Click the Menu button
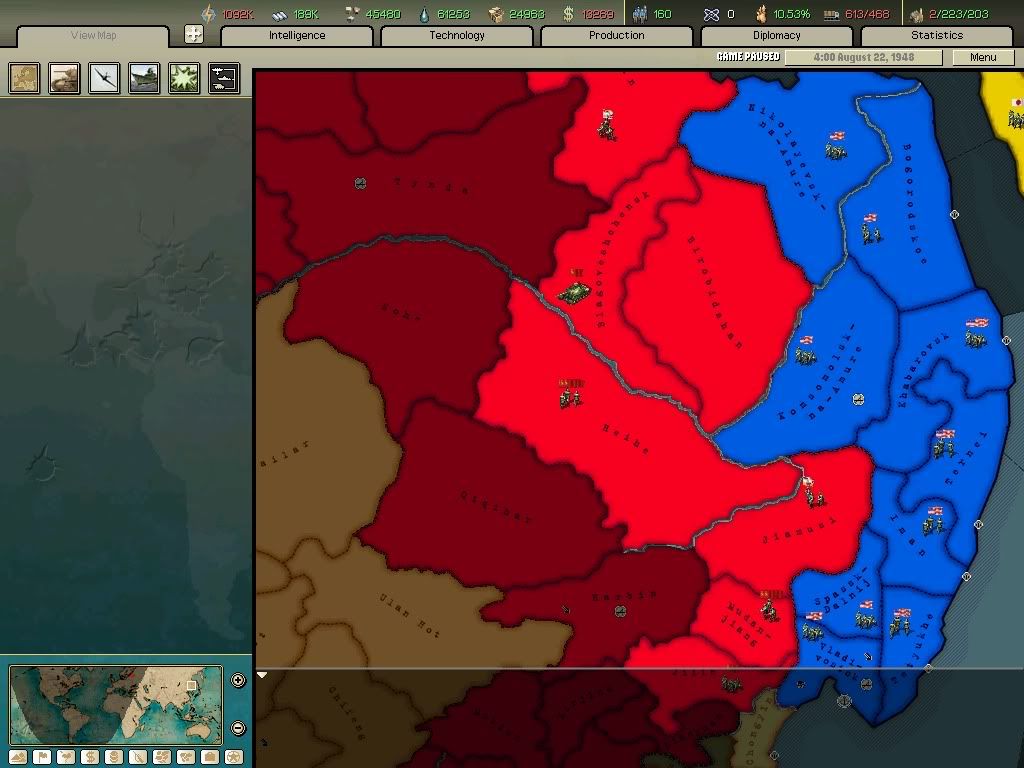 pos(983,57)
